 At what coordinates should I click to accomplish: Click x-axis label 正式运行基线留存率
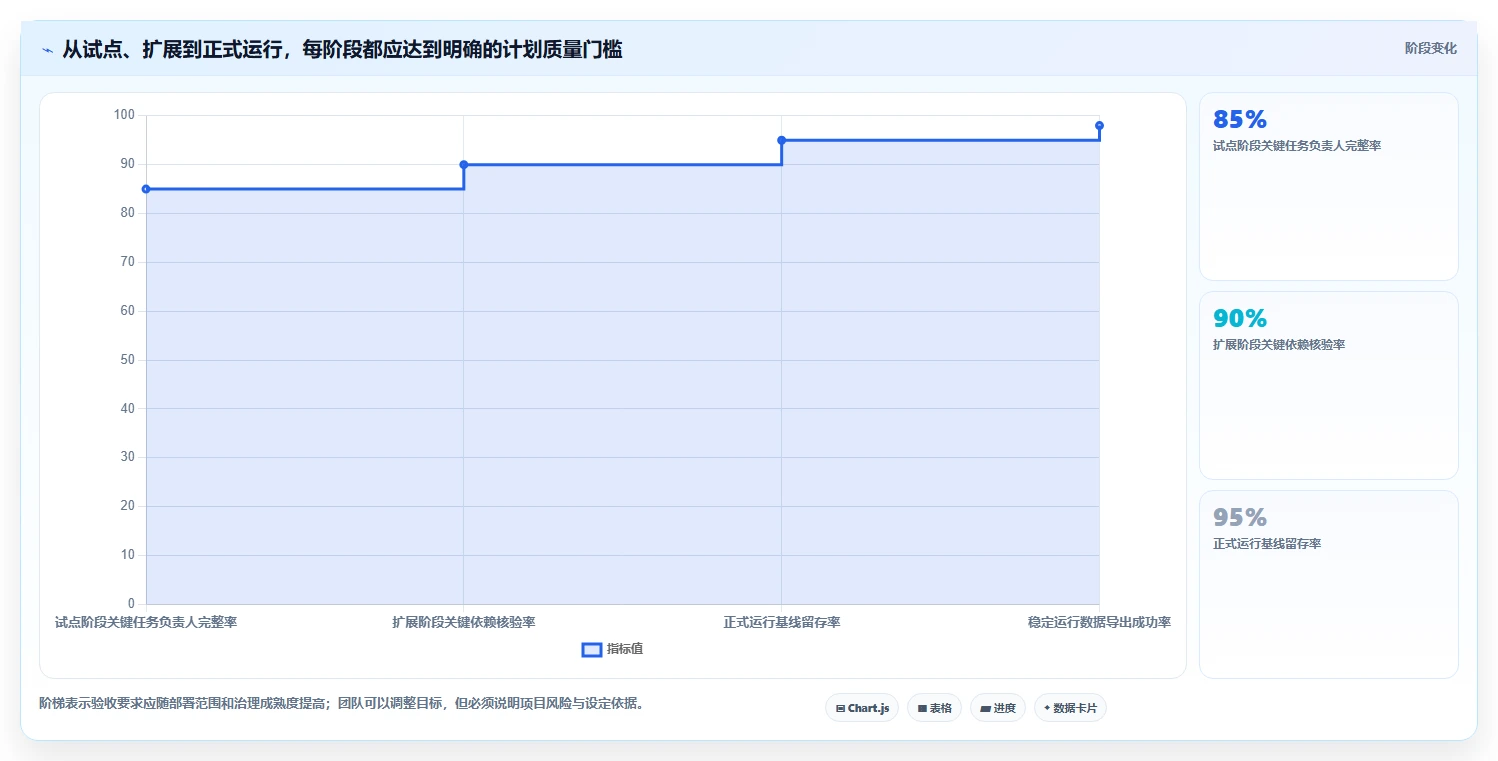click(x=781, y=622)
